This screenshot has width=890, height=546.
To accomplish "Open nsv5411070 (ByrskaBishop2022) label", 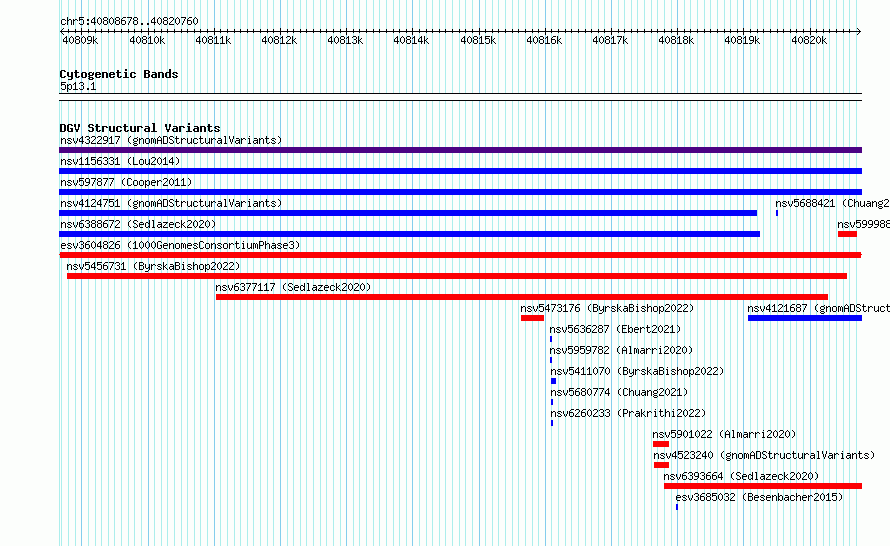I will click(x=637, y=371).
